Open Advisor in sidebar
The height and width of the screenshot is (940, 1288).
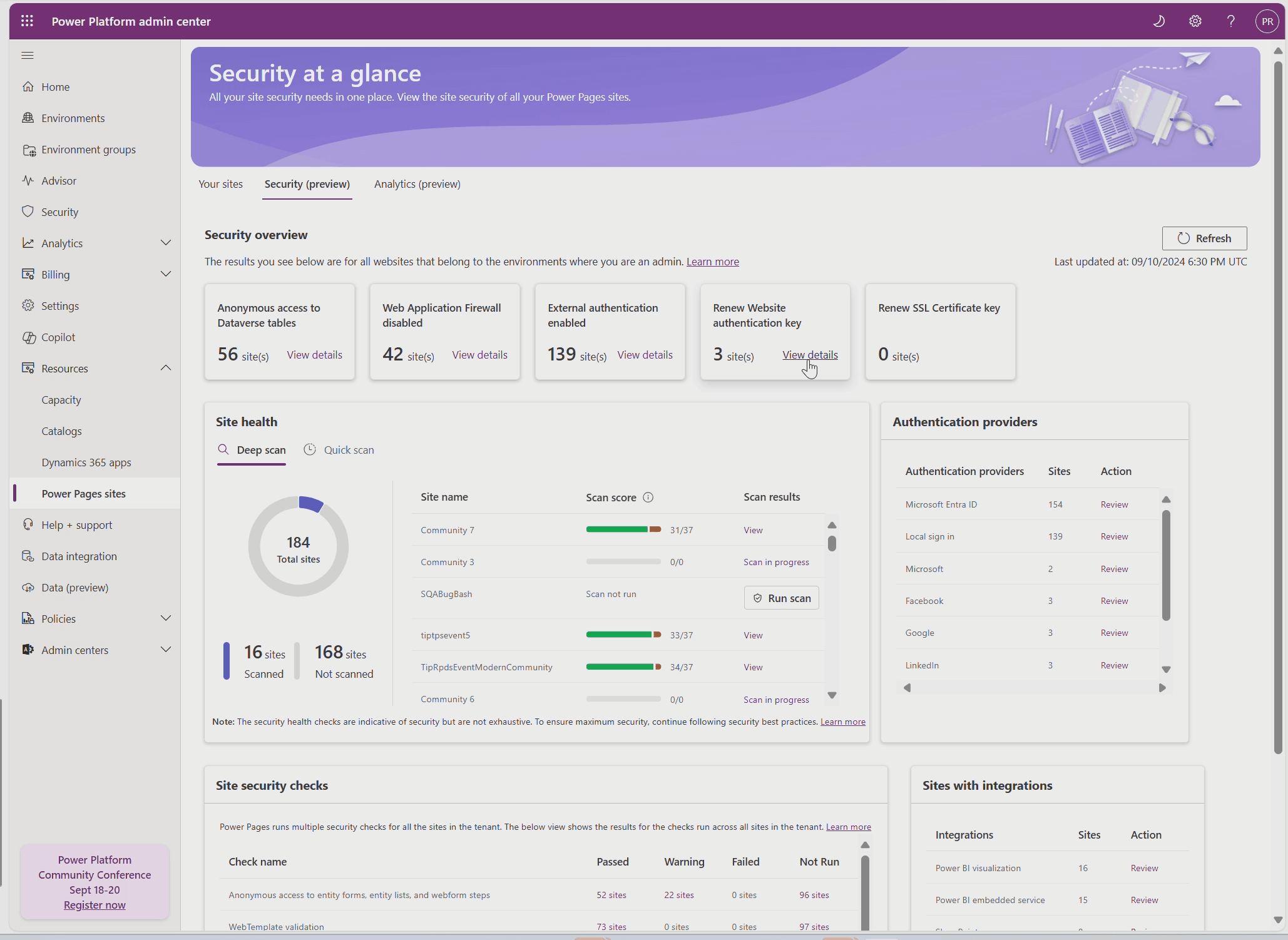[x=59, y=181]
